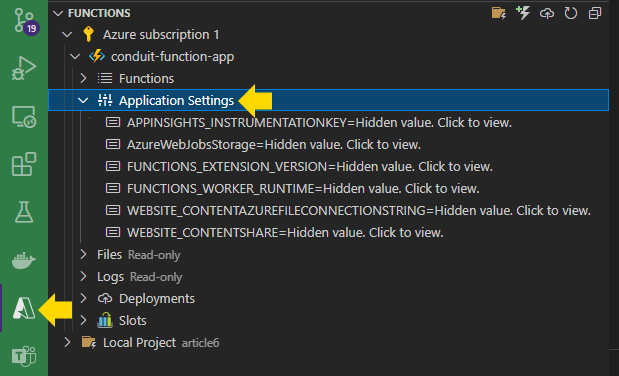
Task: Open the Teams Toolkit view
Action: (24, 357)
